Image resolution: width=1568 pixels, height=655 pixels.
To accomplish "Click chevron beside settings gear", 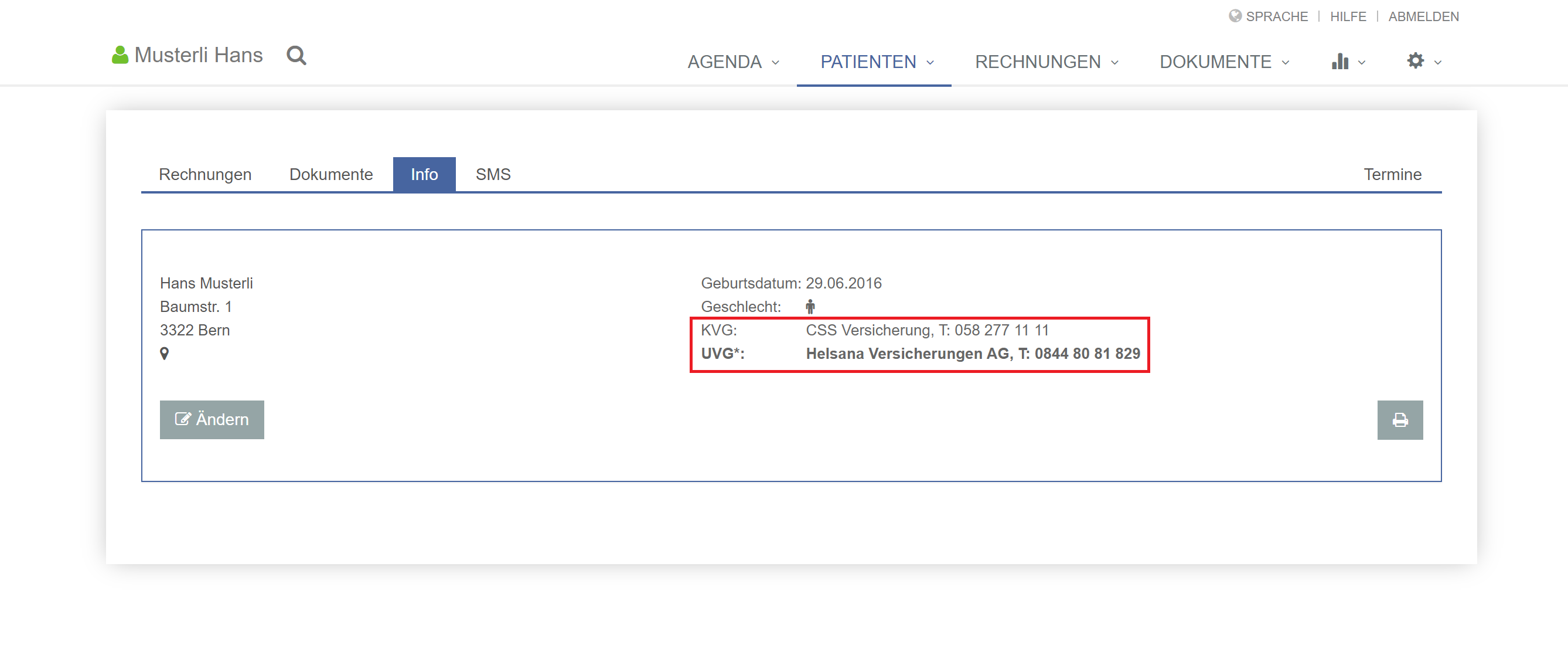I will (1438, 63).
